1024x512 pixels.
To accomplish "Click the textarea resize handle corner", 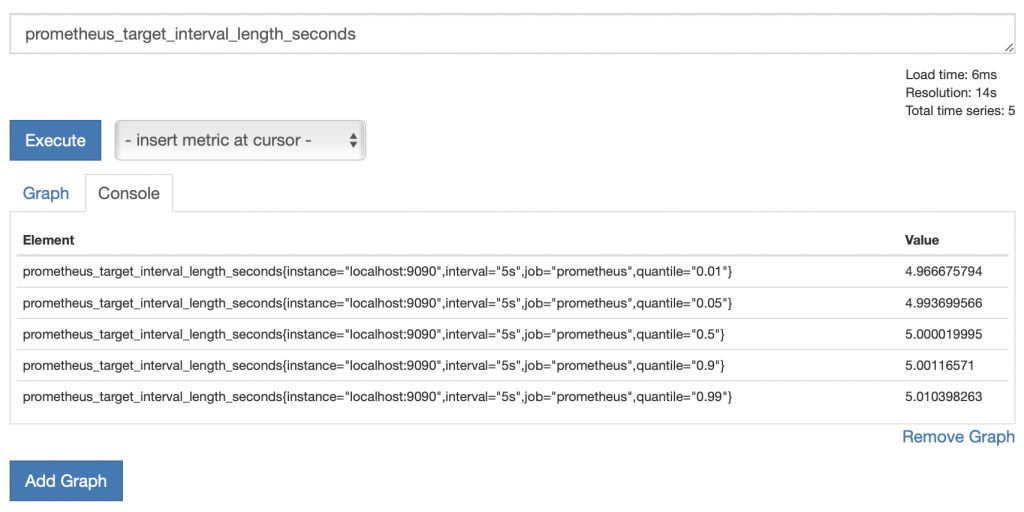I will pos(1010,47).
